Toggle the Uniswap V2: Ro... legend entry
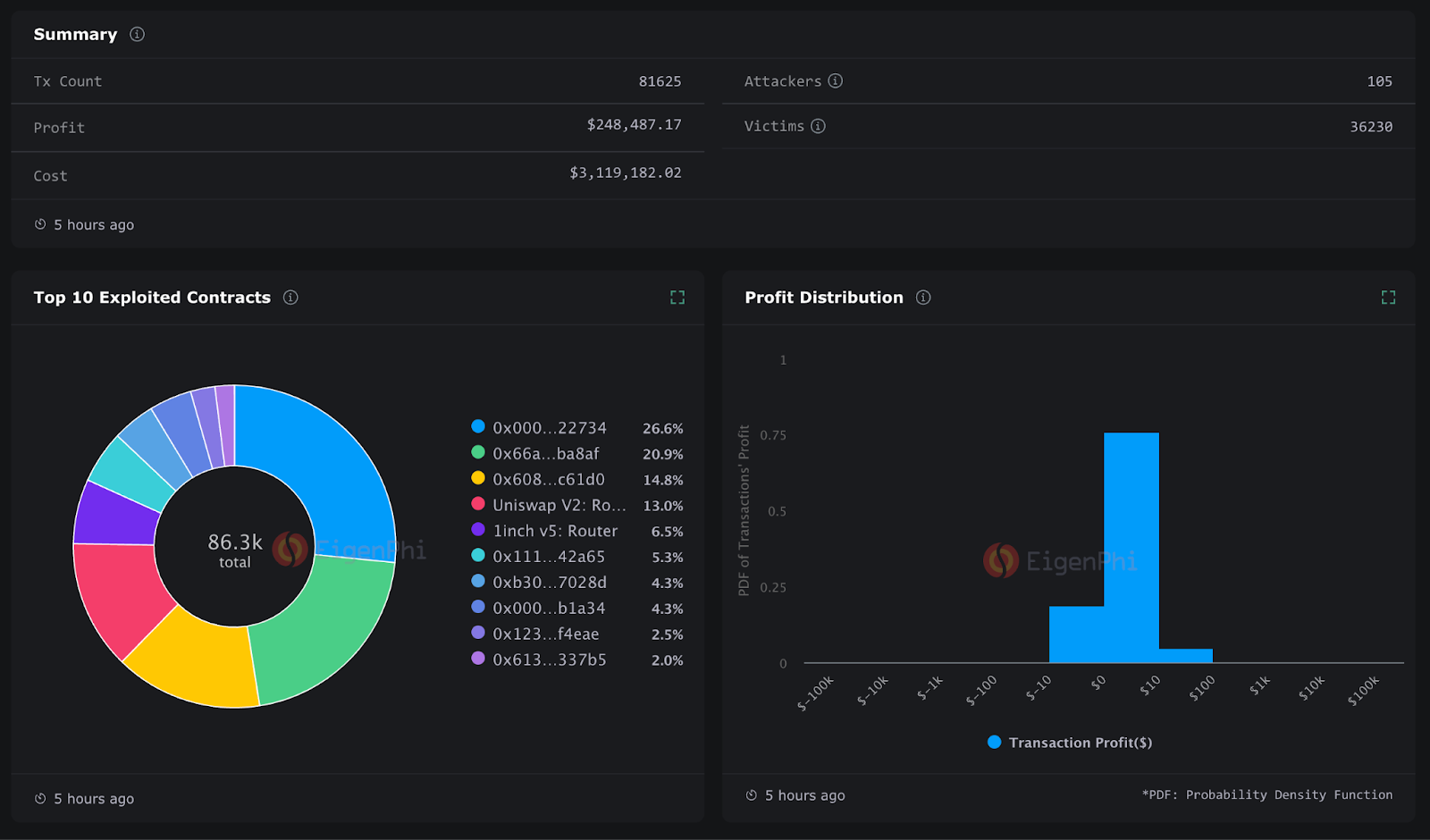Image resolution: width=1430 pixels, height=840 pixels. (559, 505)
